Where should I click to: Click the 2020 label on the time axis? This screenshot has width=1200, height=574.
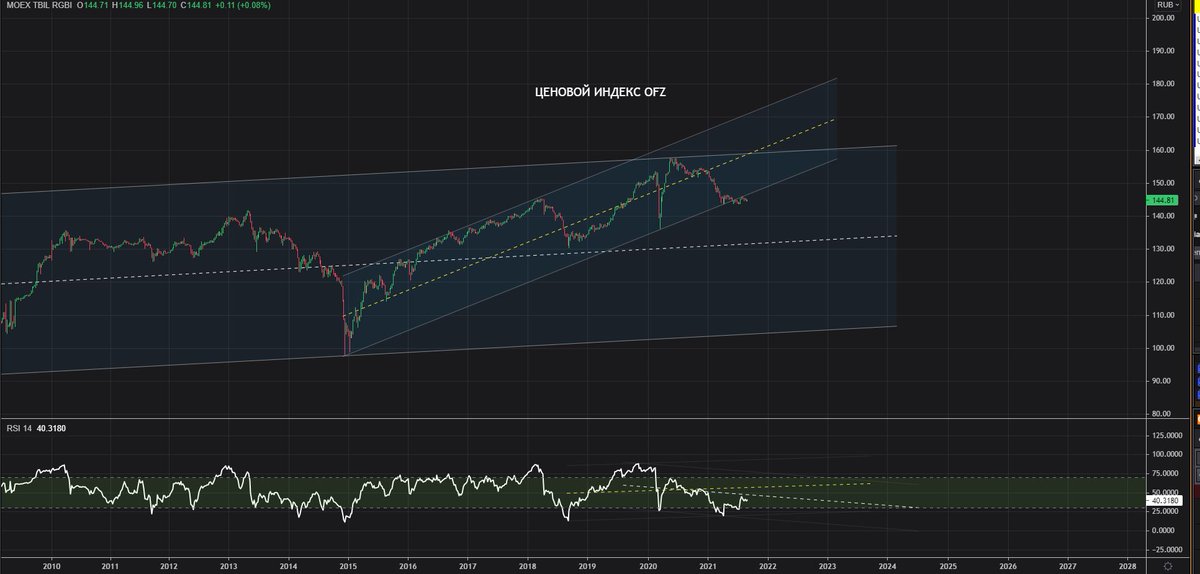(647, 564)
